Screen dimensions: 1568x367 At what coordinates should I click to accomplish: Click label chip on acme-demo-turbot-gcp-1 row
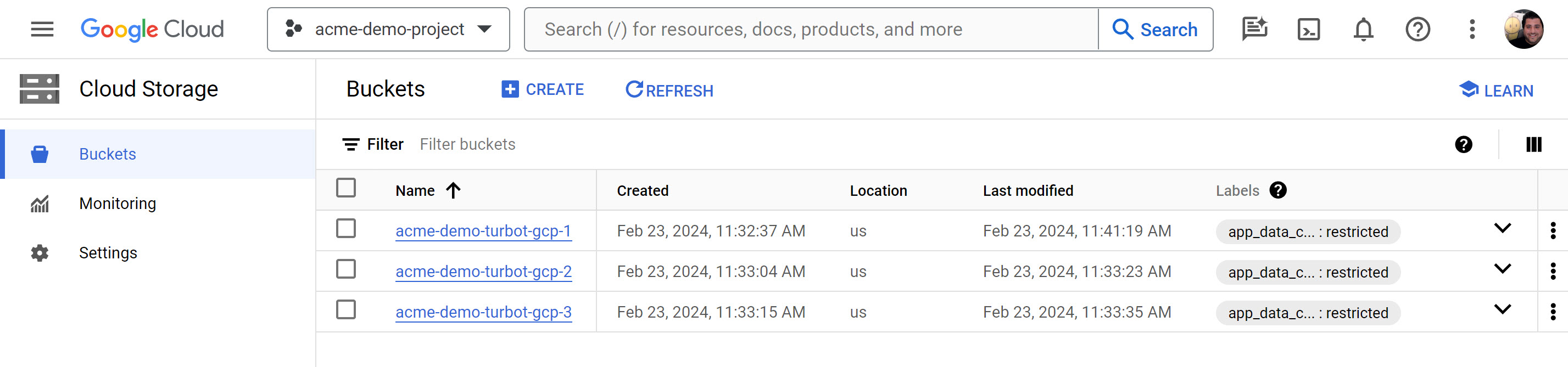point(1308,232)
